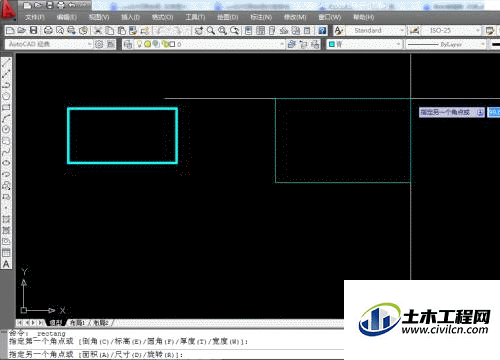Toggle the layer on/off light bulb
Viewport: 500px width, 360px height.
(x=139, y=44)
